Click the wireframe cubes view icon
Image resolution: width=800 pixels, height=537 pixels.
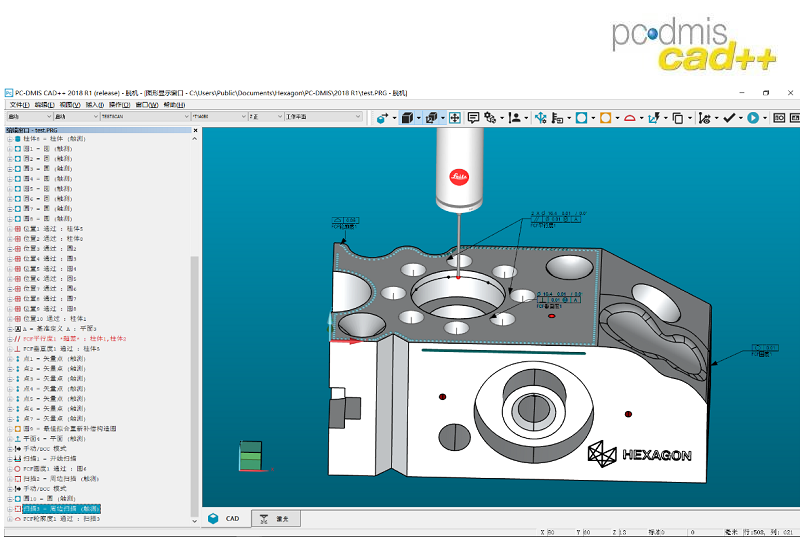pyautogui.click(x=431, y=118)
